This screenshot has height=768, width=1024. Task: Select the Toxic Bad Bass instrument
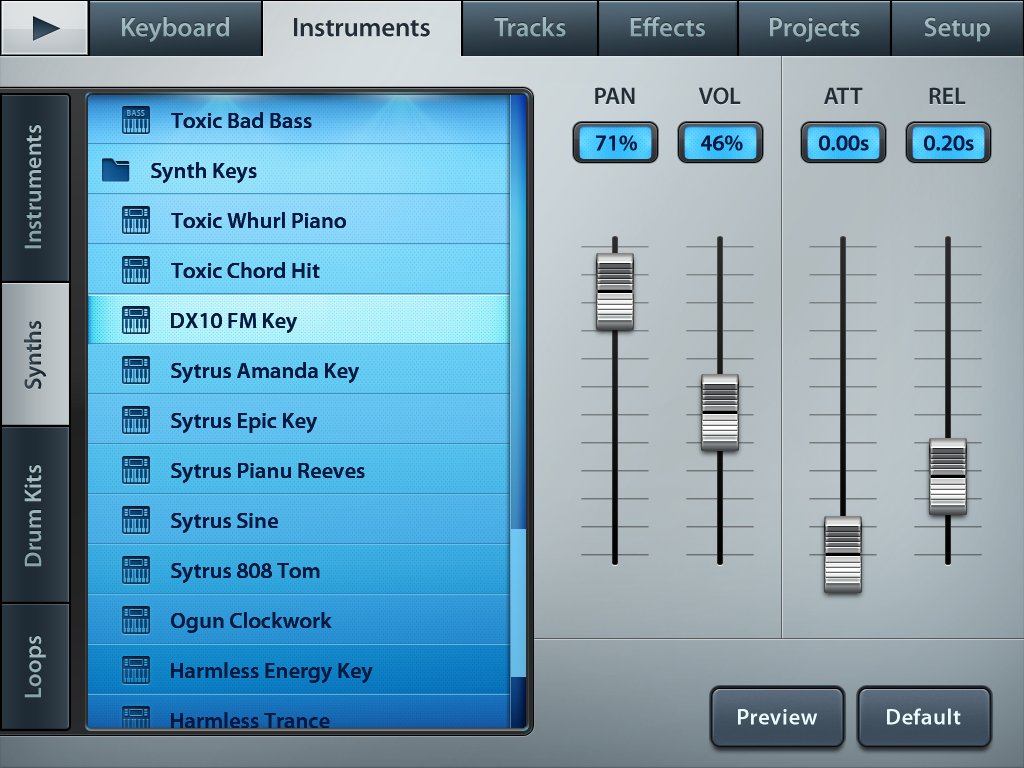point(298,120)
